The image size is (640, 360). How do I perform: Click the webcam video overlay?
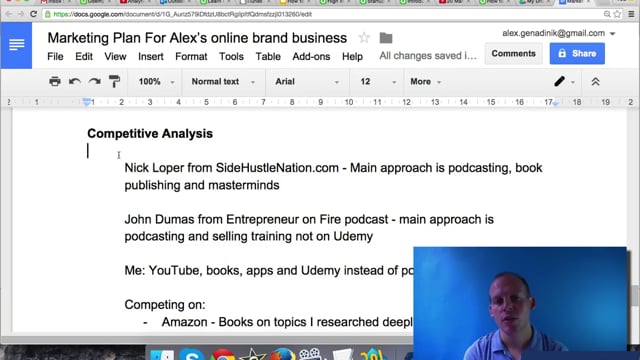pos(520,303)
